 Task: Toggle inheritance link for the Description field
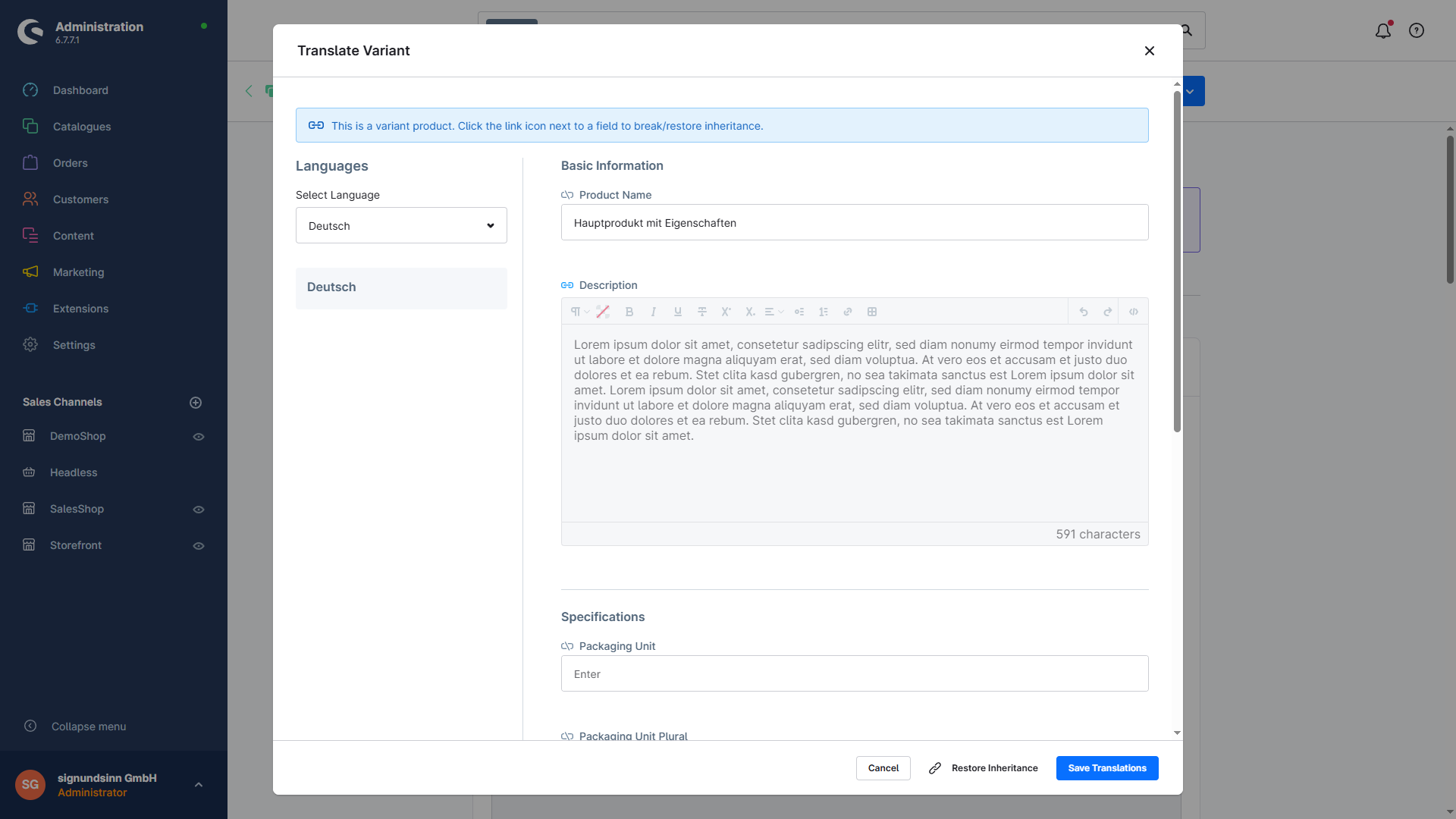coord(567,285)
